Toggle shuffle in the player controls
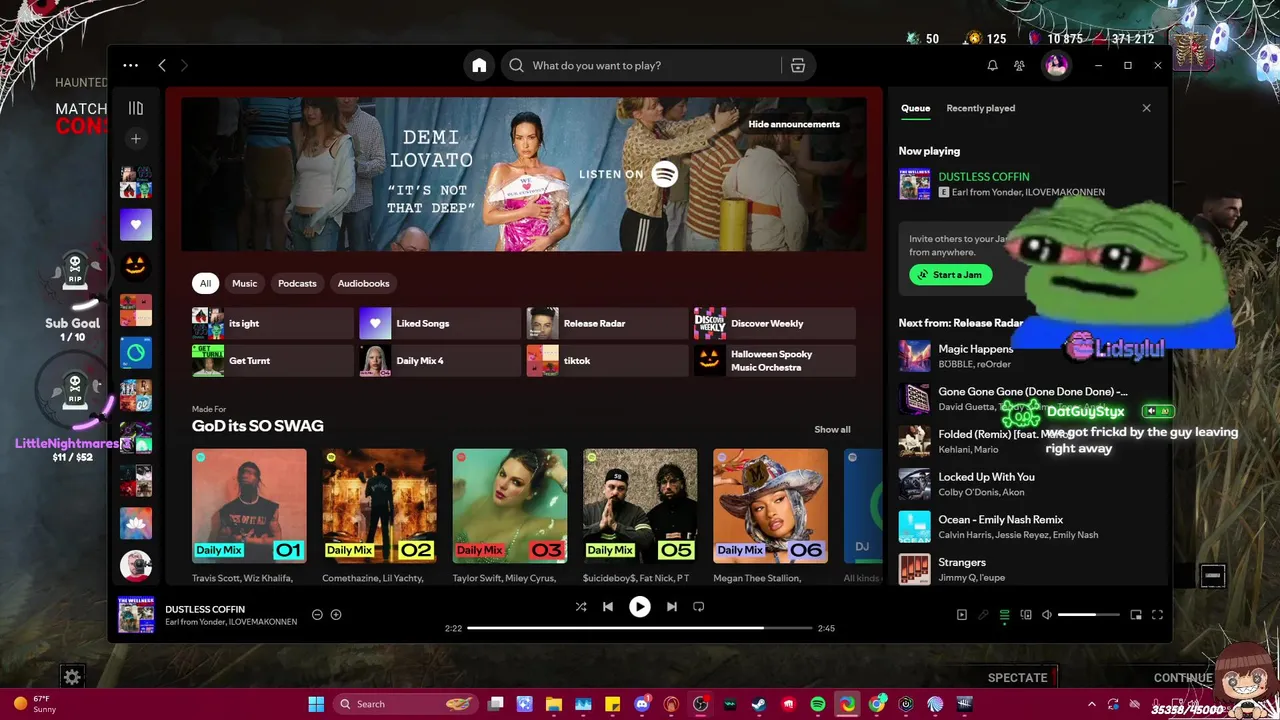This screenshot has width=1280, height=720. [581, 606]
